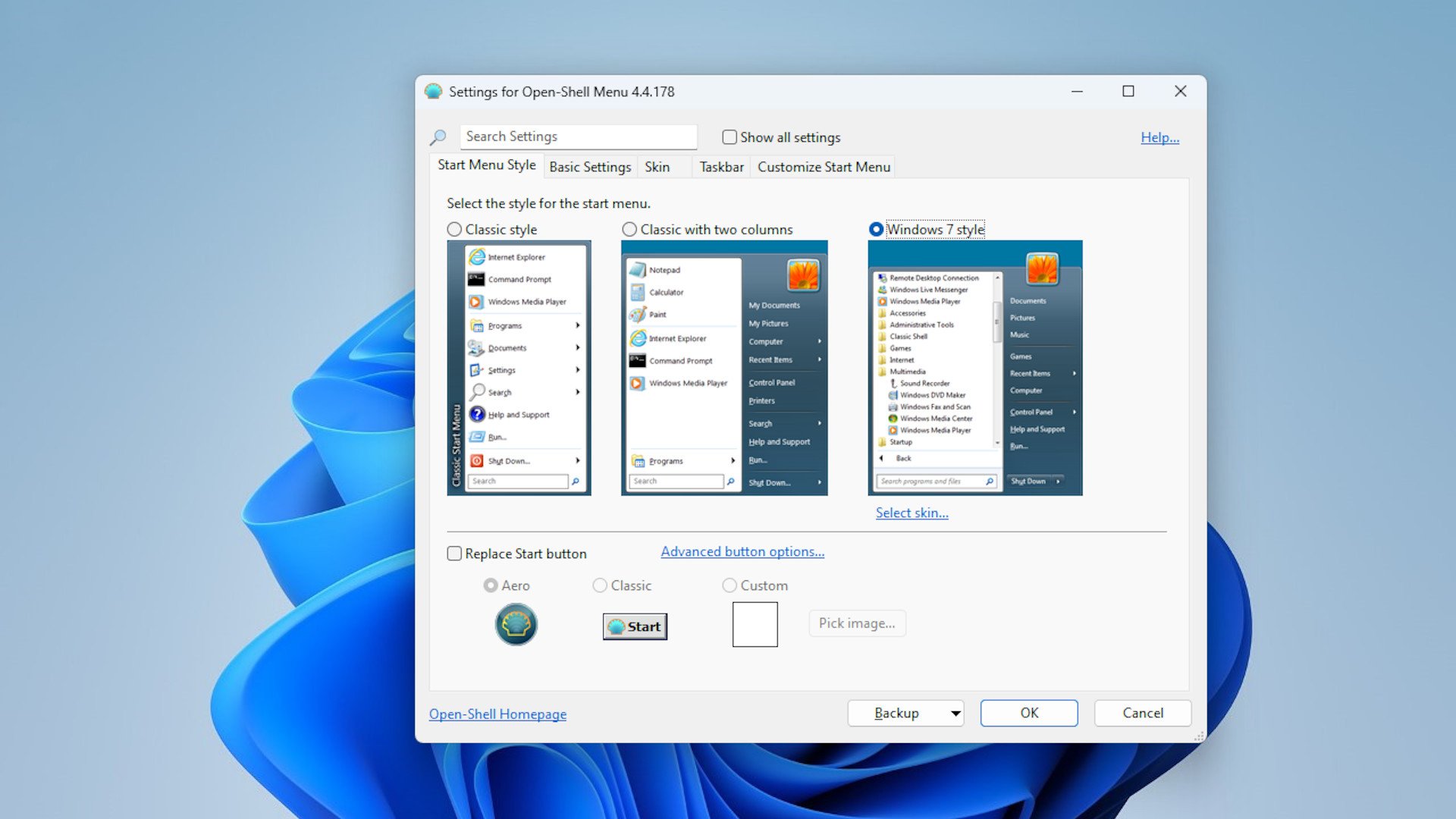Choose the Custom start button option

(x=730, y=585)
